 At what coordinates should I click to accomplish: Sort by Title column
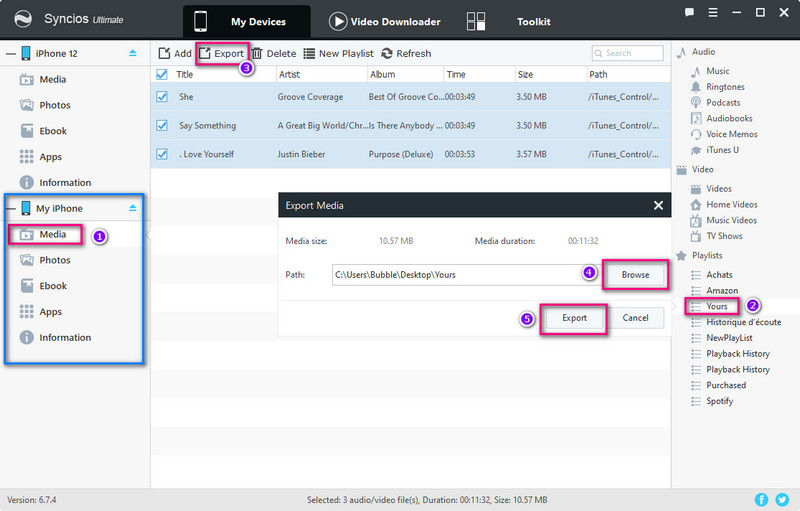pyautogui.click(x=184, y=74)
